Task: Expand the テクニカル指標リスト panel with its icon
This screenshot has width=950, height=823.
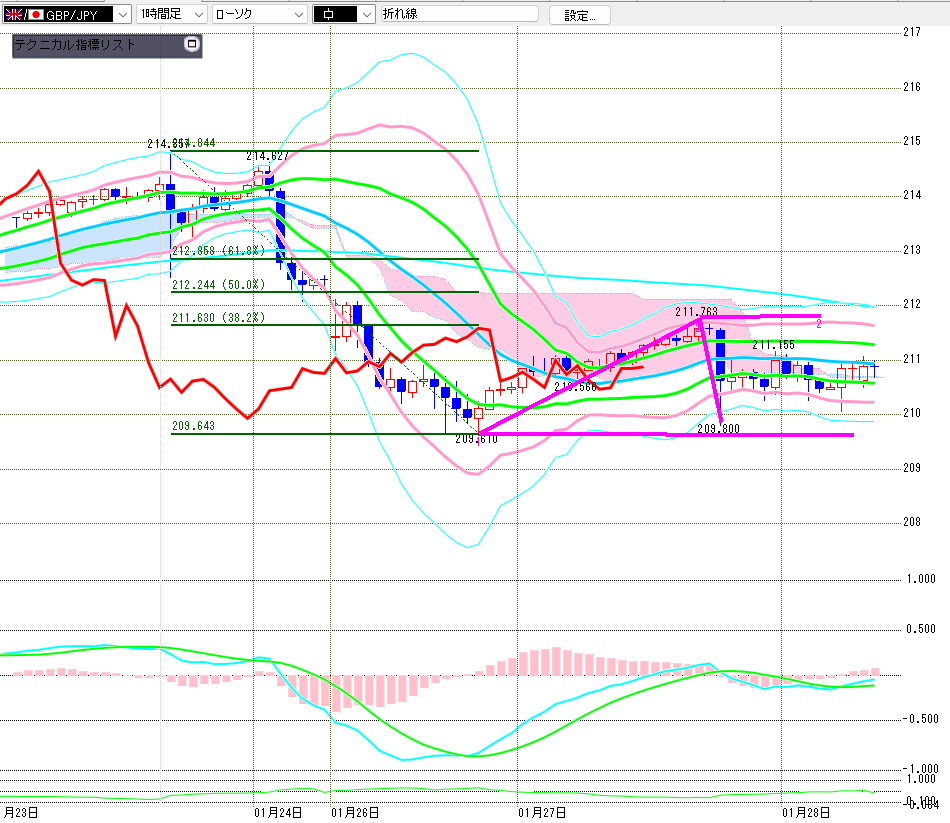Action: pos(192,45)
